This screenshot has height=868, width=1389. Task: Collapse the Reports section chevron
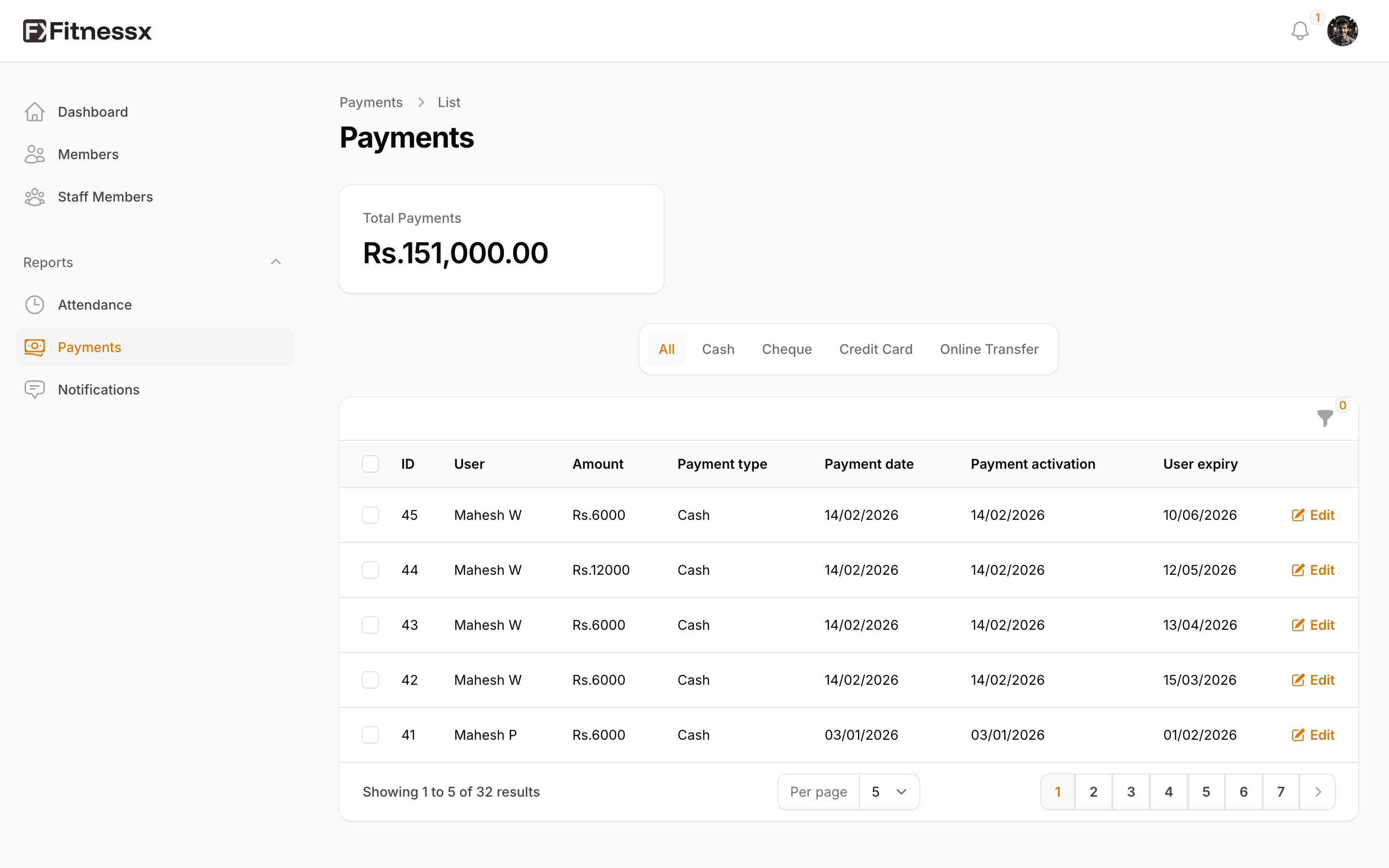(x=275, y=262)
